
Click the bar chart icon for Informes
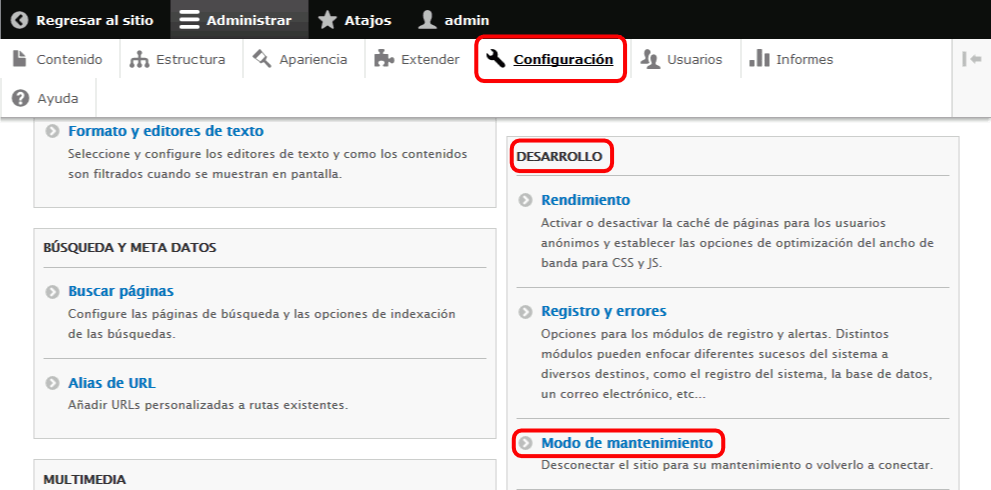click(x=759, y=59)
